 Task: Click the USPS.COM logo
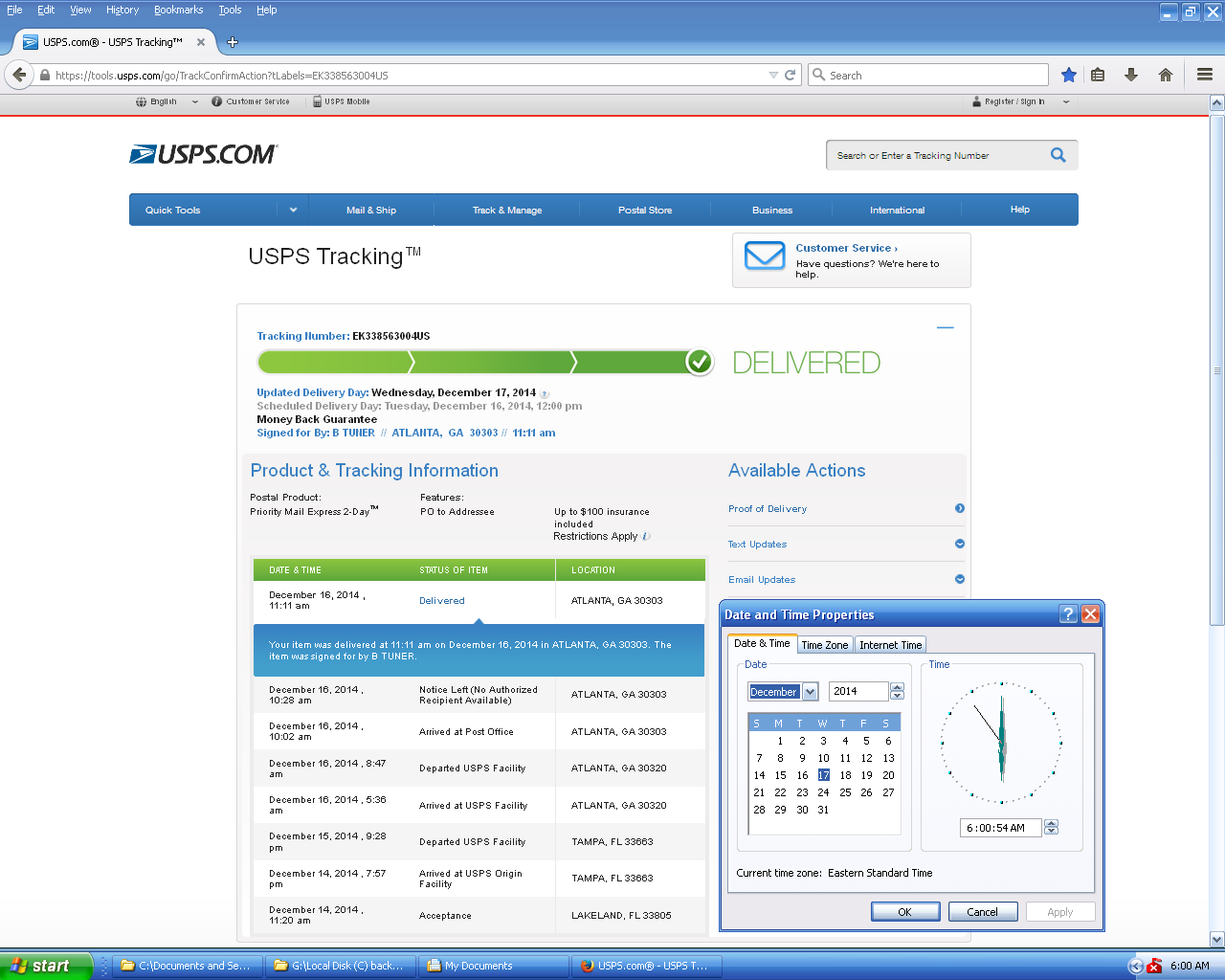[x=203, y=154]
